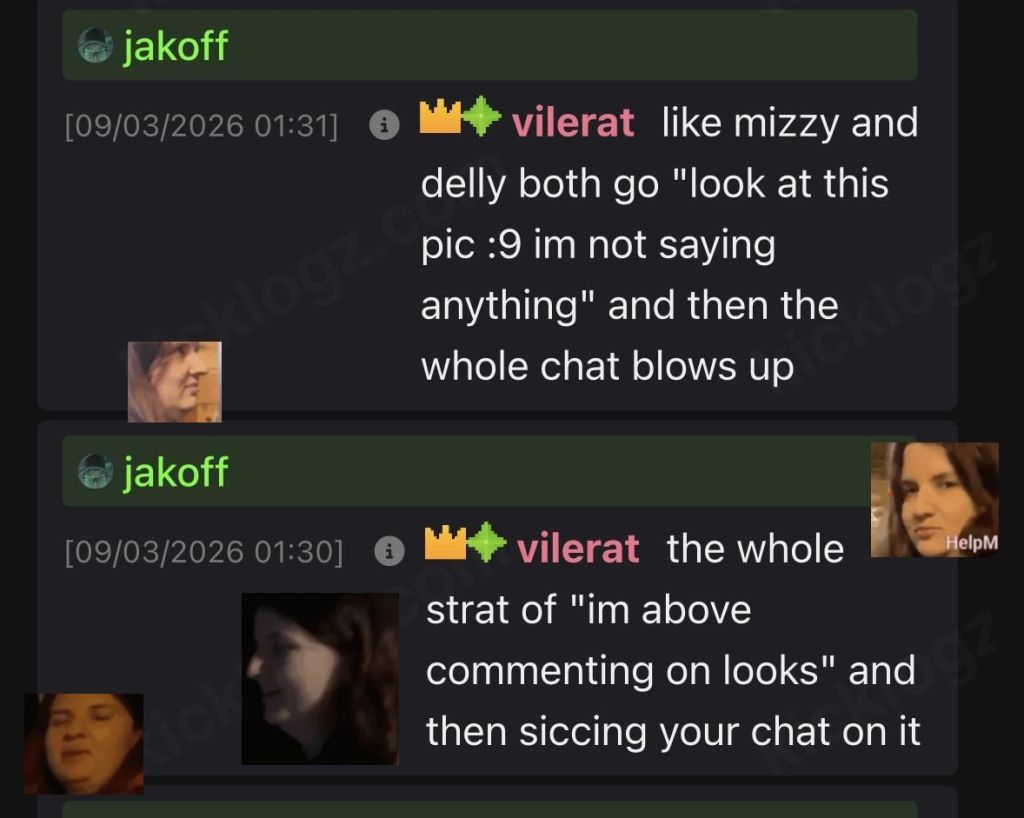Open the small side-profile image under the 01:31 timestamp
Screen dimensions: 1024x818
(174, 382)
